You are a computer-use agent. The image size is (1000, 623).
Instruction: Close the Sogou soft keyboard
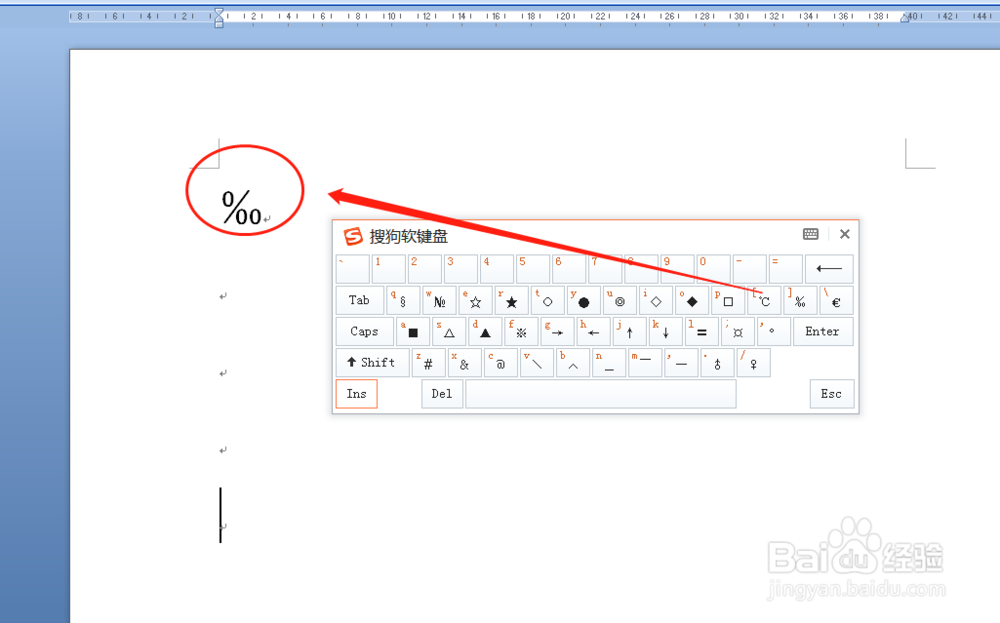[x=844, y=234]
